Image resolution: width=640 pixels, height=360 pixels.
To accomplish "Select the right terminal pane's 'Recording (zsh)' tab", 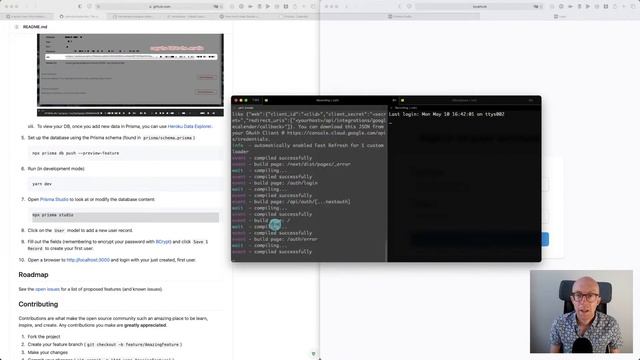I will pos(405,108).
